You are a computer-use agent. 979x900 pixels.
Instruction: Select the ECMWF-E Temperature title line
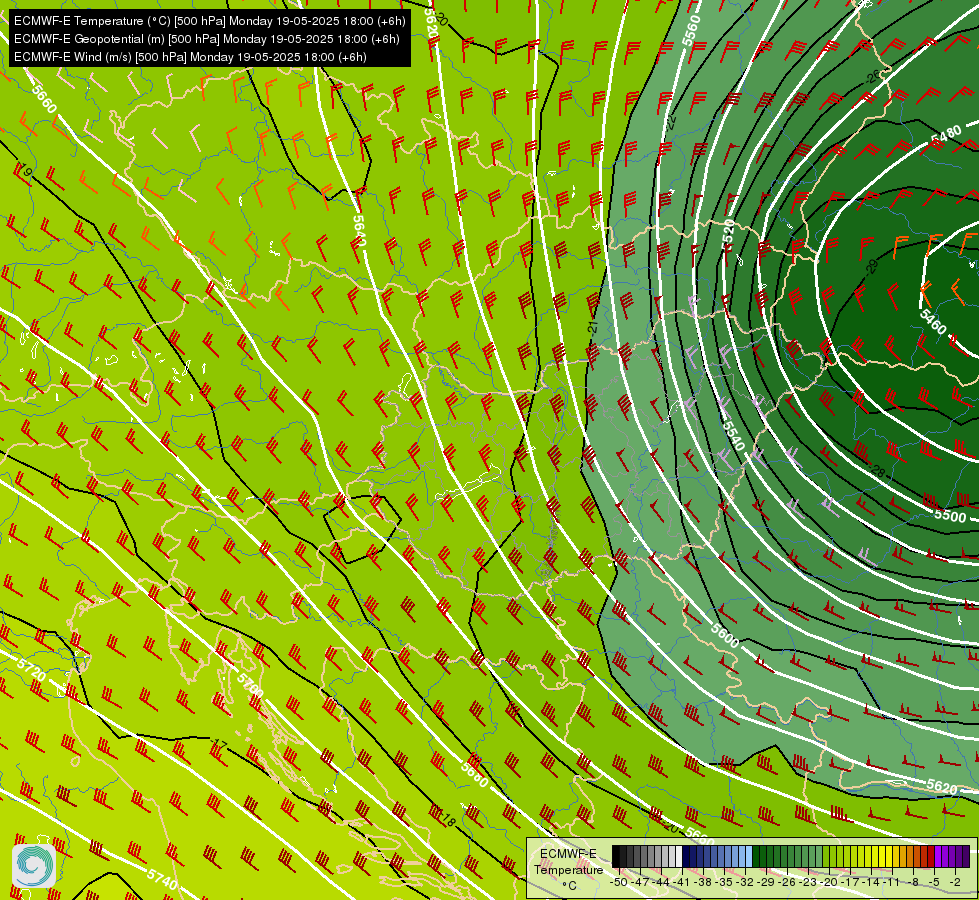(210, 21)
